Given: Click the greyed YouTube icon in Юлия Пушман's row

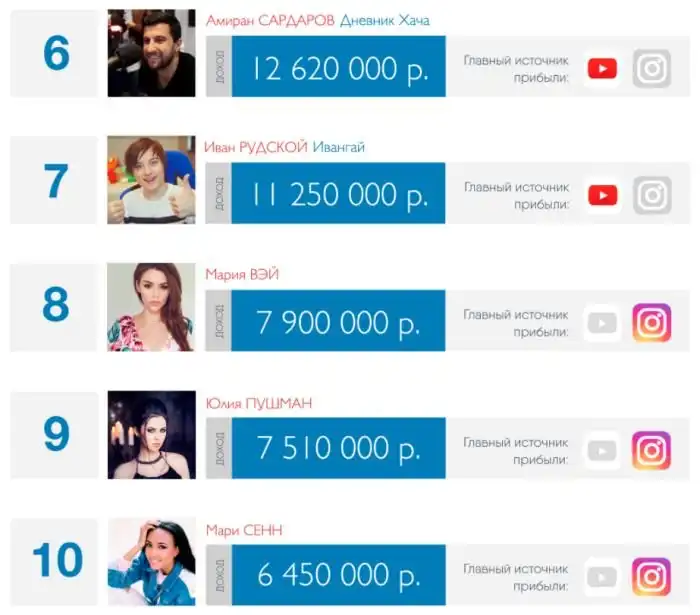Looking at the screenshot, I should 602,450.
